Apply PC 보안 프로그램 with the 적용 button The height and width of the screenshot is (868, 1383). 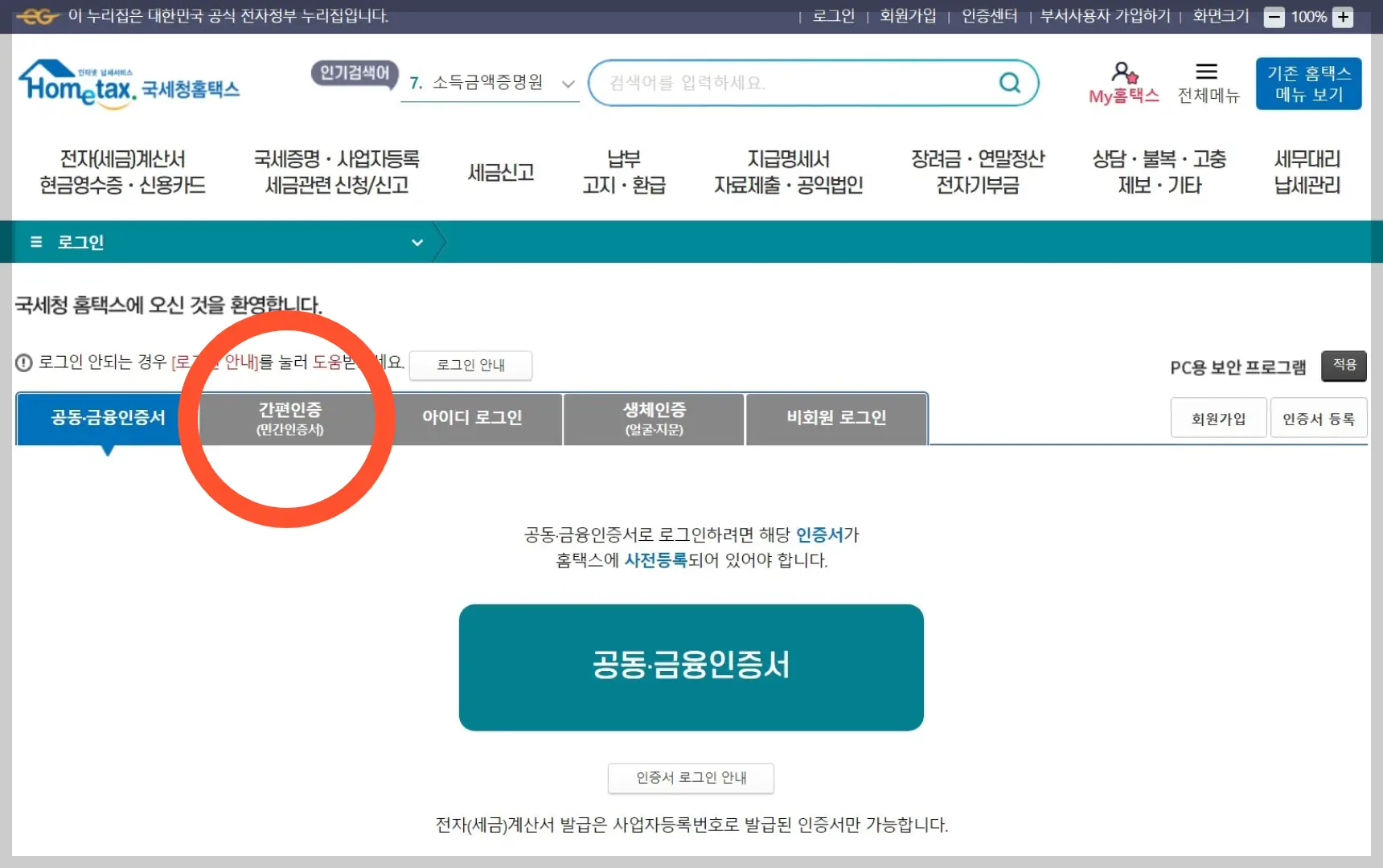tap(1343, 365)
